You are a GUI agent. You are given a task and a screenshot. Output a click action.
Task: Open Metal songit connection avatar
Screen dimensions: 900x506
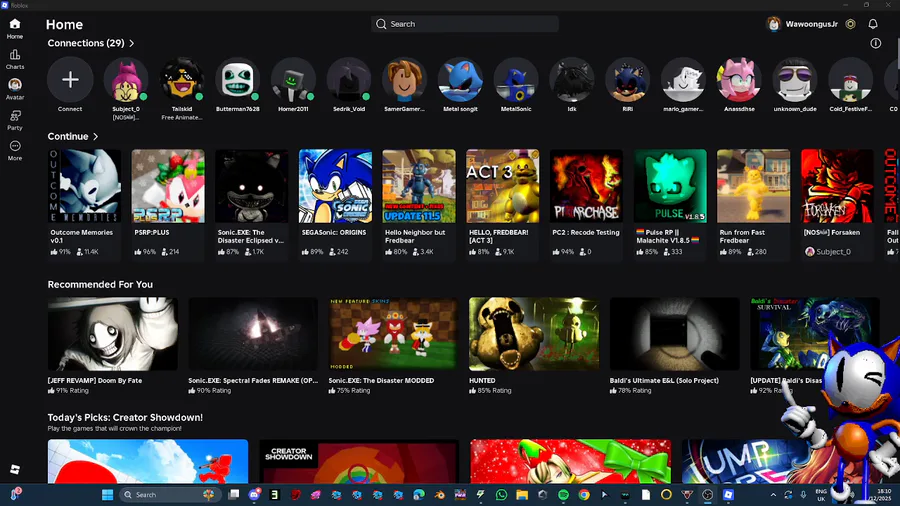pyautogui.click(x=460, y=79)
